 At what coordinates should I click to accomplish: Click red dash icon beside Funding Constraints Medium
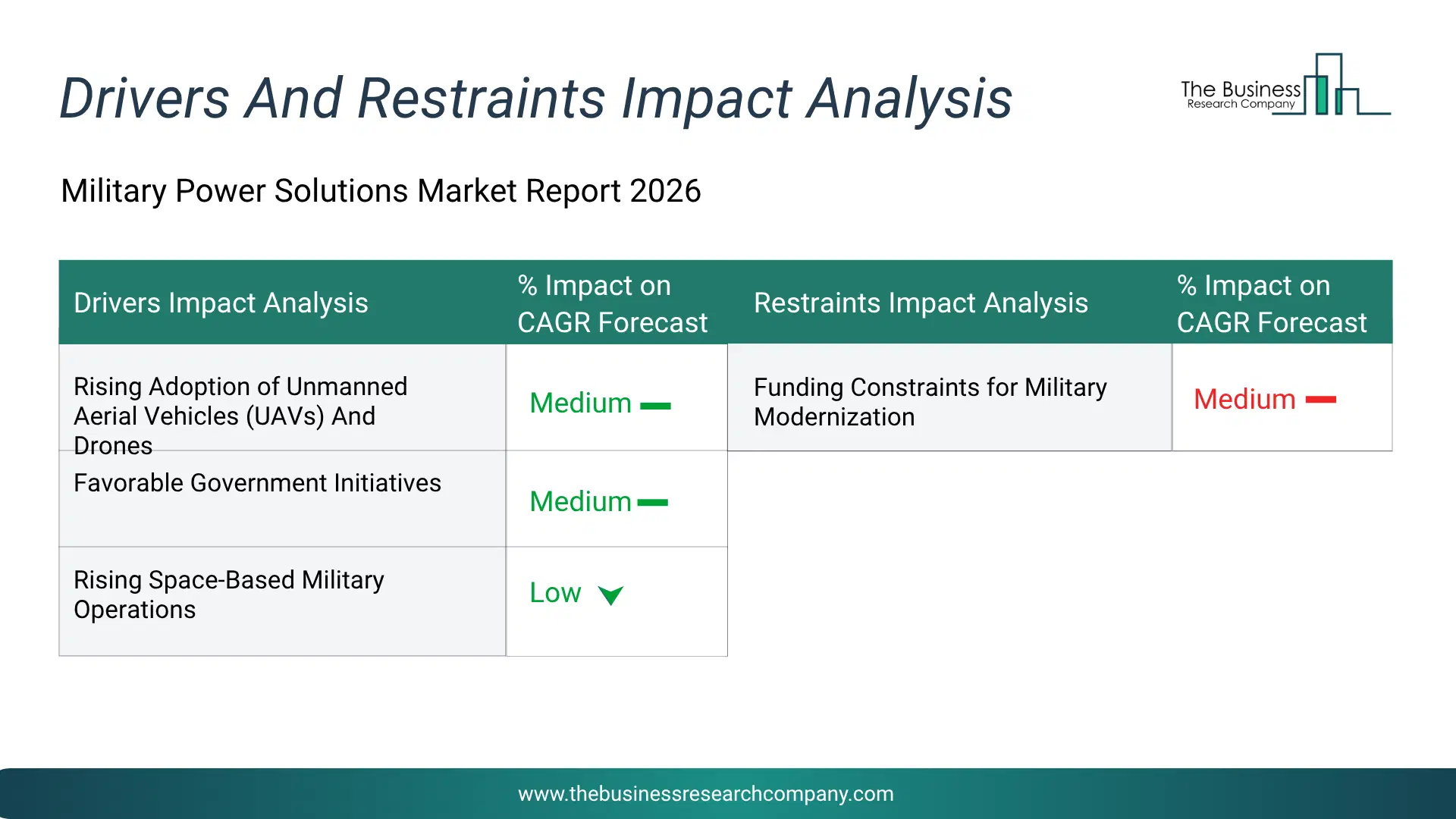click(1320, 400)
